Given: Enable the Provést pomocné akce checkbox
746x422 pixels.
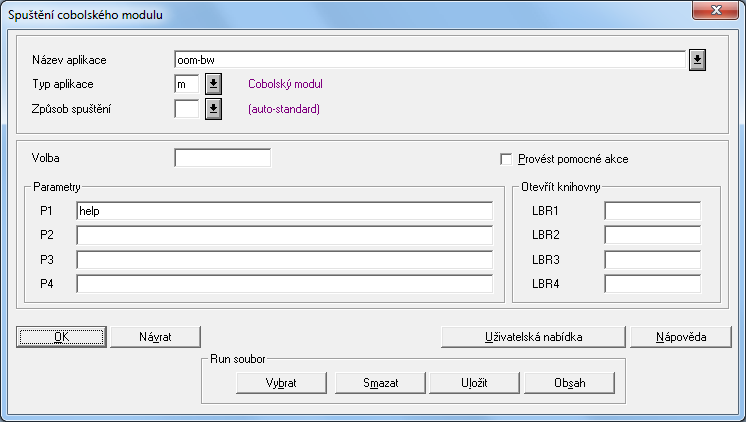Looking at the screenshot, I should click(506, 159).
